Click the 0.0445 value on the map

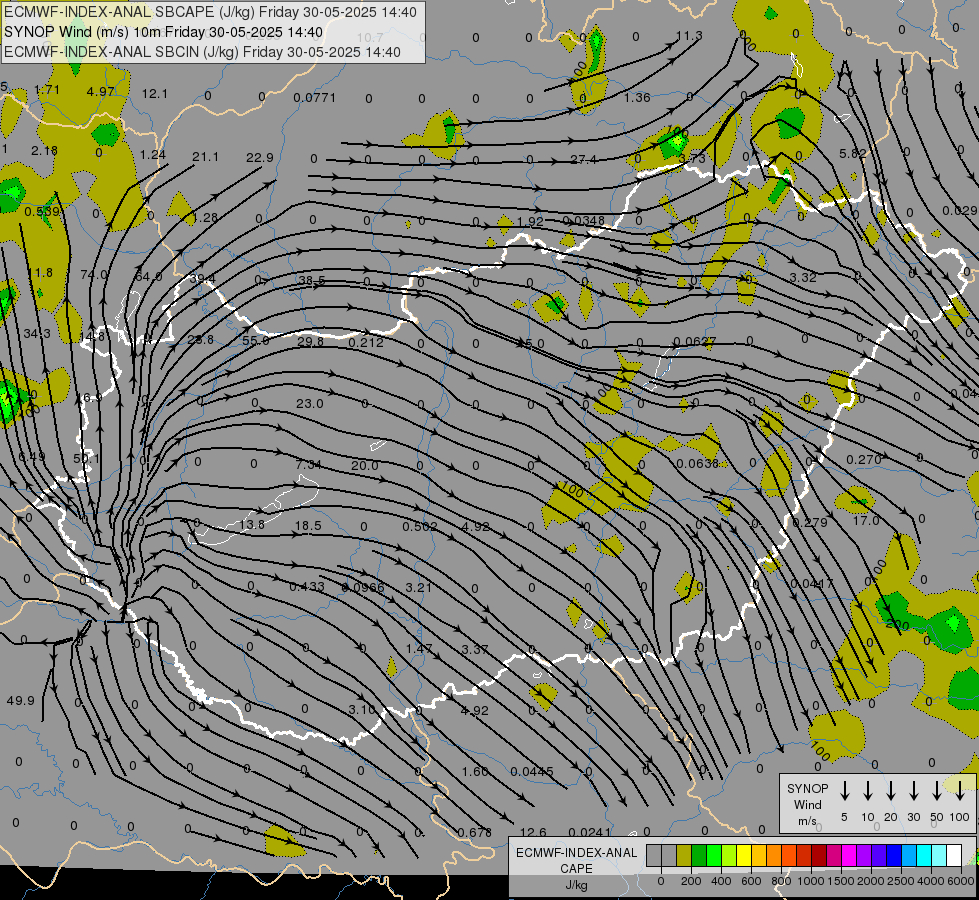tap(532, 772)
